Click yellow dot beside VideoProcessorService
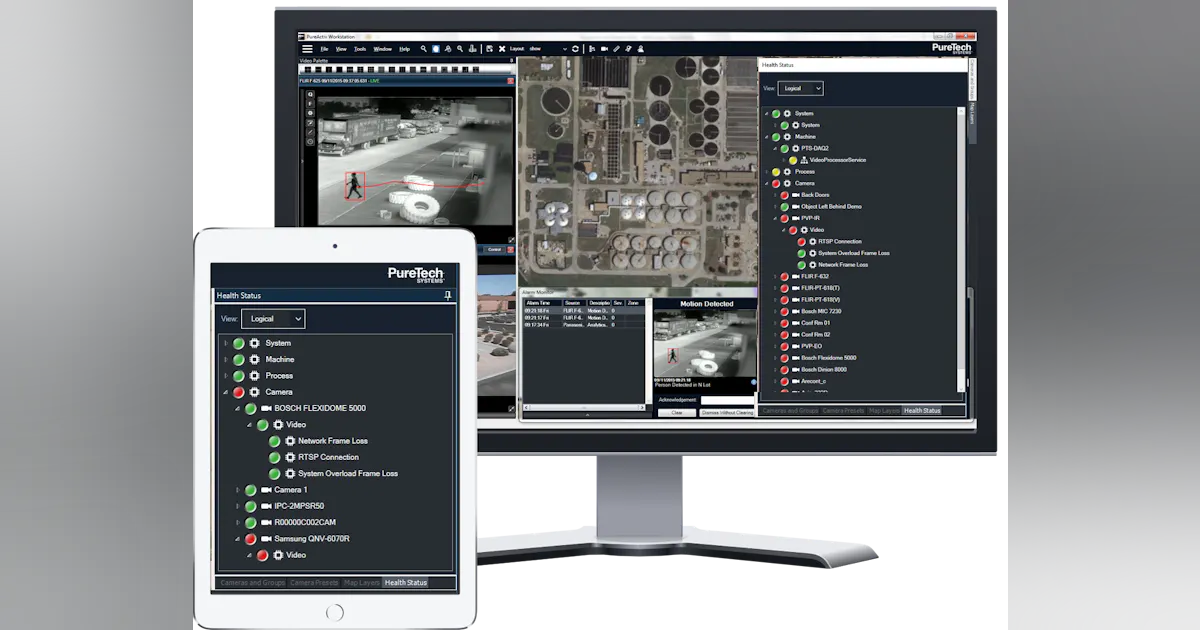The width and height of the screenshot is (1200, 630). pos(793,160)
